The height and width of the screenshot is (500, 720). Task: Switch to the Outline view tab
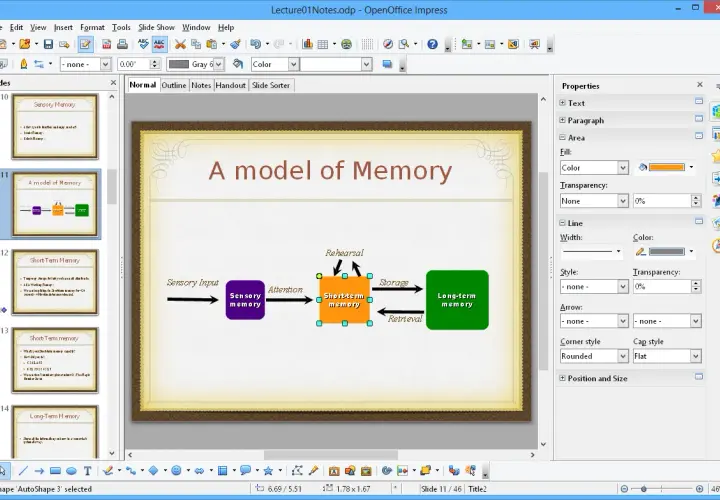point(174,85)
